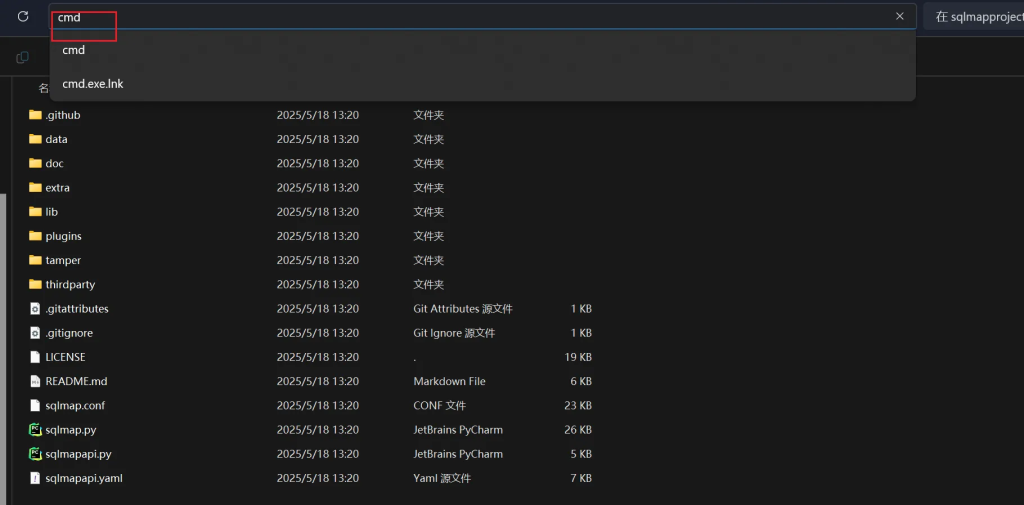Click the Yaml 源文件 type text

[x=442, y=478]
